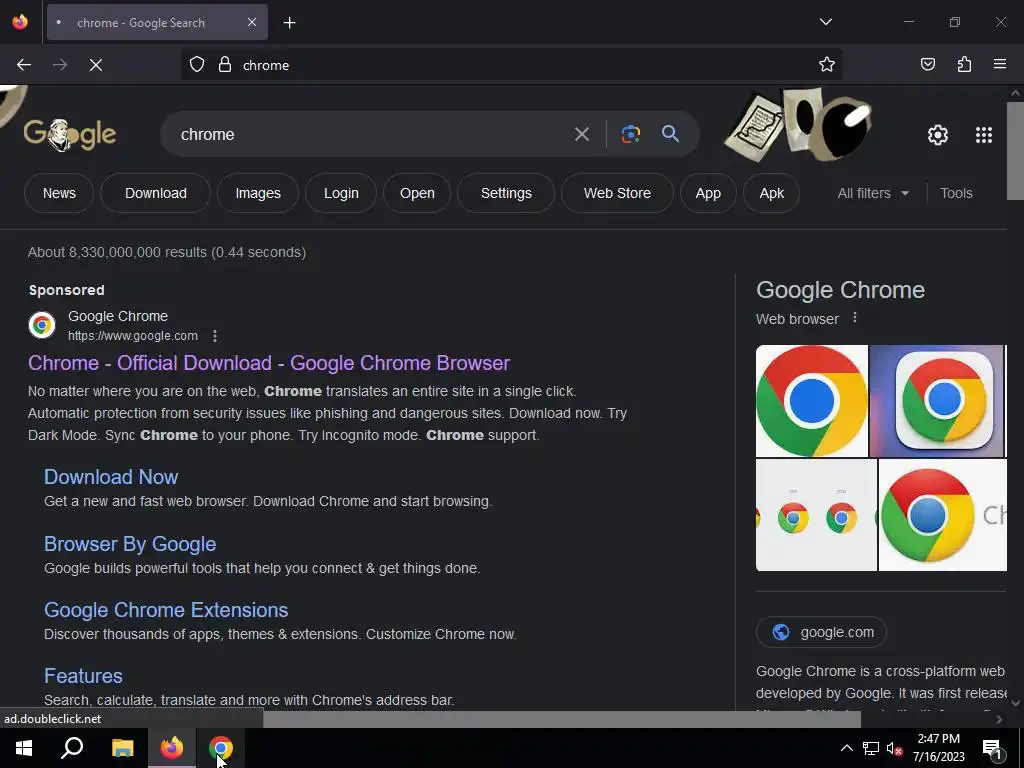Select the News filter chip
The image size is (1024, 768).
(x=59, y=193)
